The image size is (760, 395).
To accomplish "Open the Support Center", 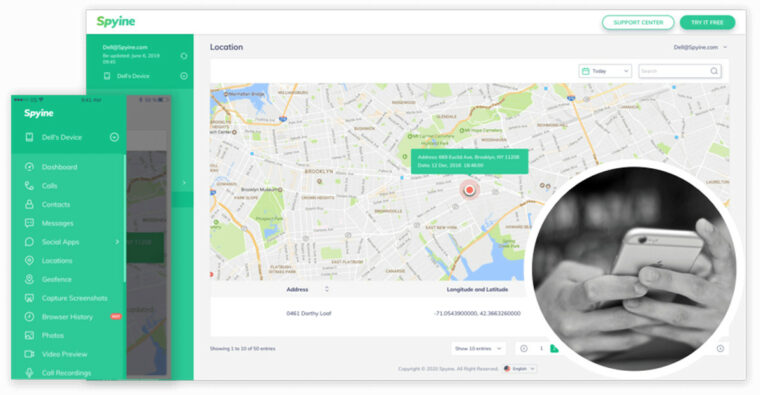I will pyautogui.click(x=638, y=22).
